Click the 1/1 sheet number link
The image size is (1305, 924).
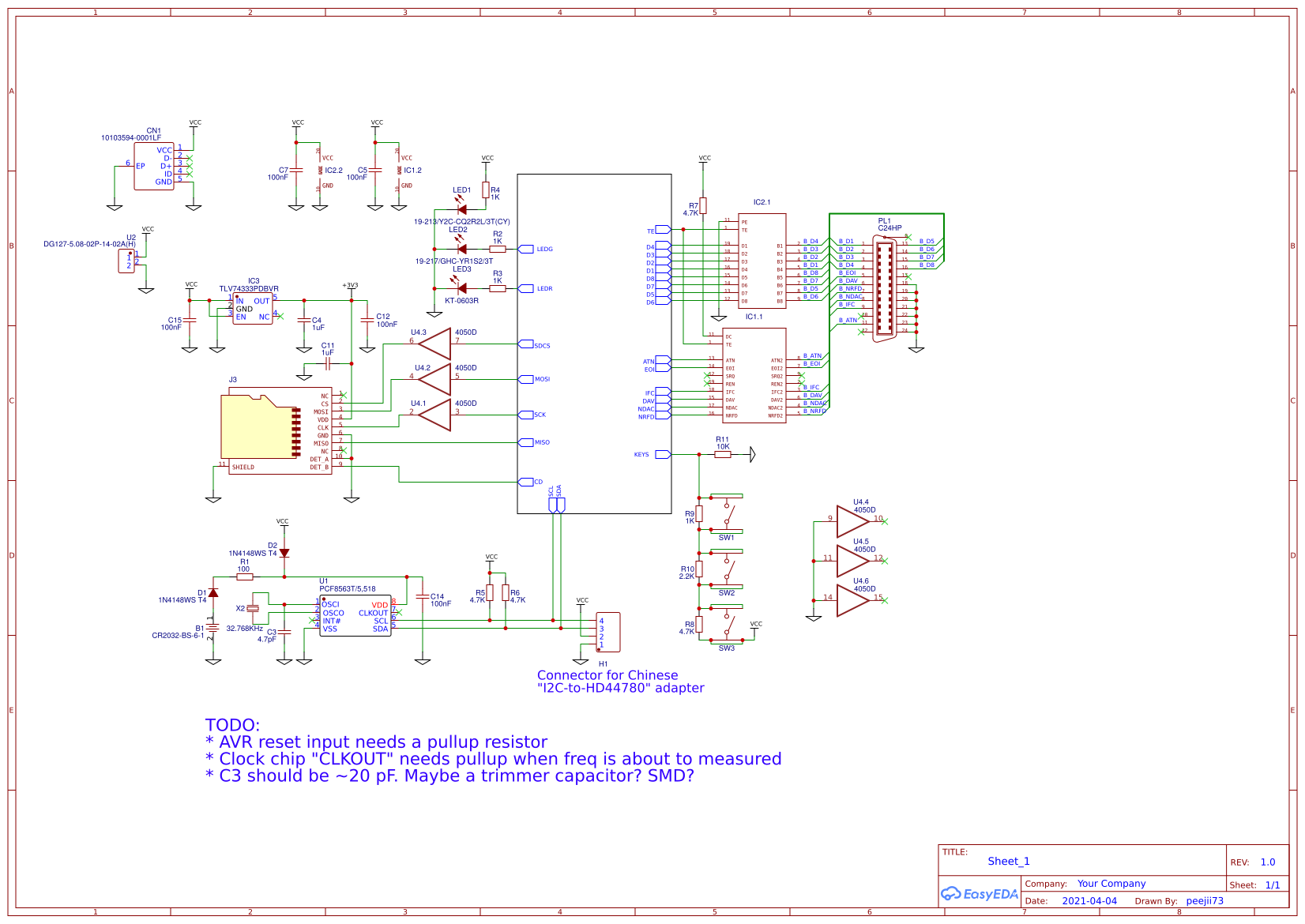tap(1271, 885)
